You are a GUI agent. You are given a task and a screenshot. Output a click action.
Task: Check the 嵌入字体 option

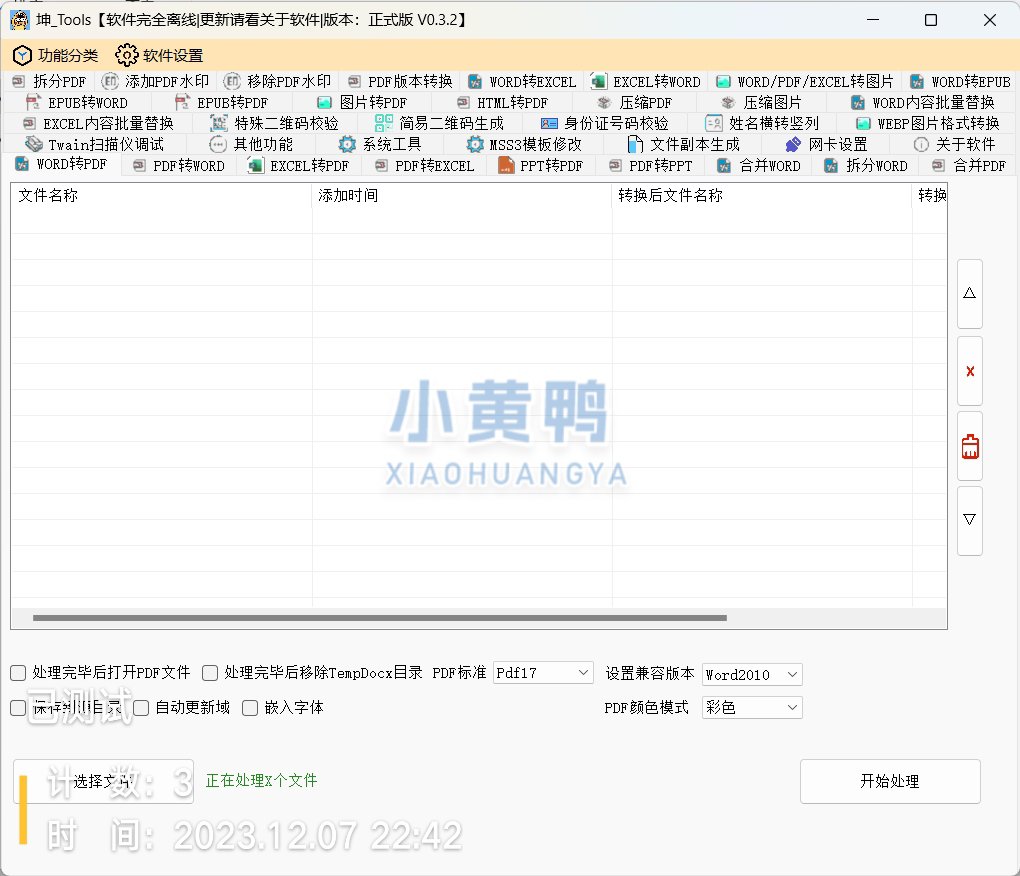250,708
